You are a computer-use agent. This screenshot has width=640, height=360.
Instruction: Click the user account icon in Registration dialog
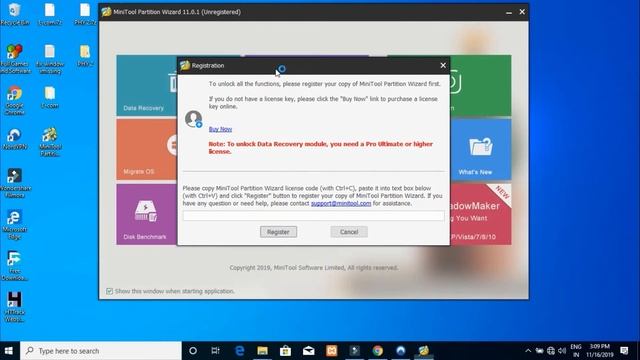point(193,119)
